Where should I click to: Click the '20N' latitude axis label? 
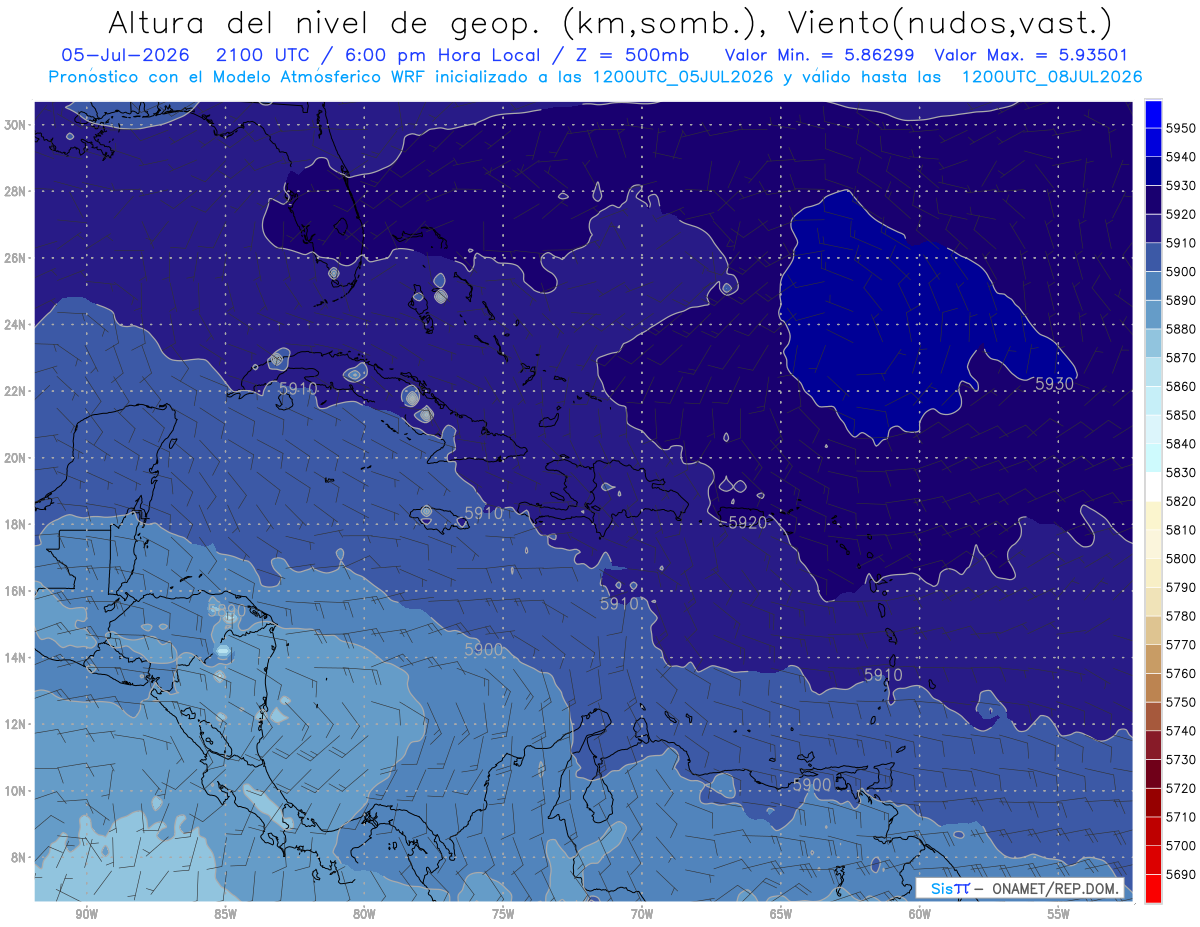(x=15, y=458)
